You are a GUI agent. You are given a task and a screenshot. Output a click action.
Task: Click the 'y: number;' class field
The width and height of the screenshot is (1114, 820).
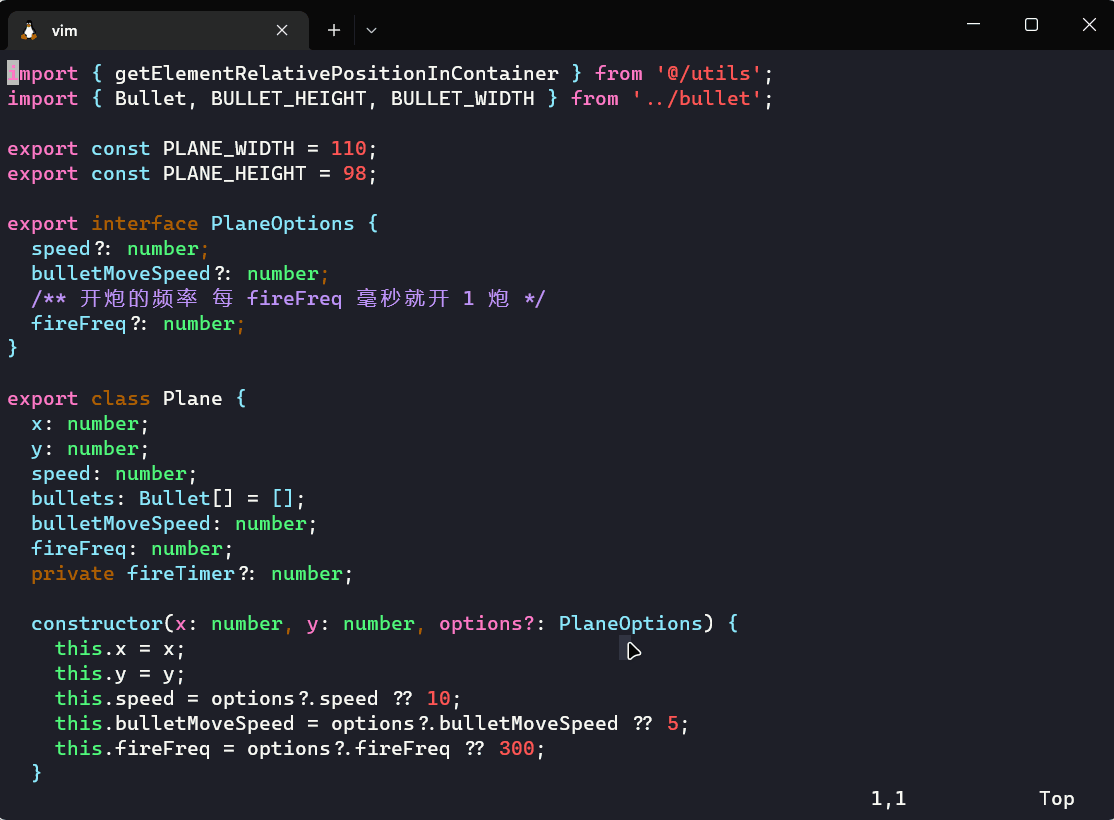[x=90, y=448]
